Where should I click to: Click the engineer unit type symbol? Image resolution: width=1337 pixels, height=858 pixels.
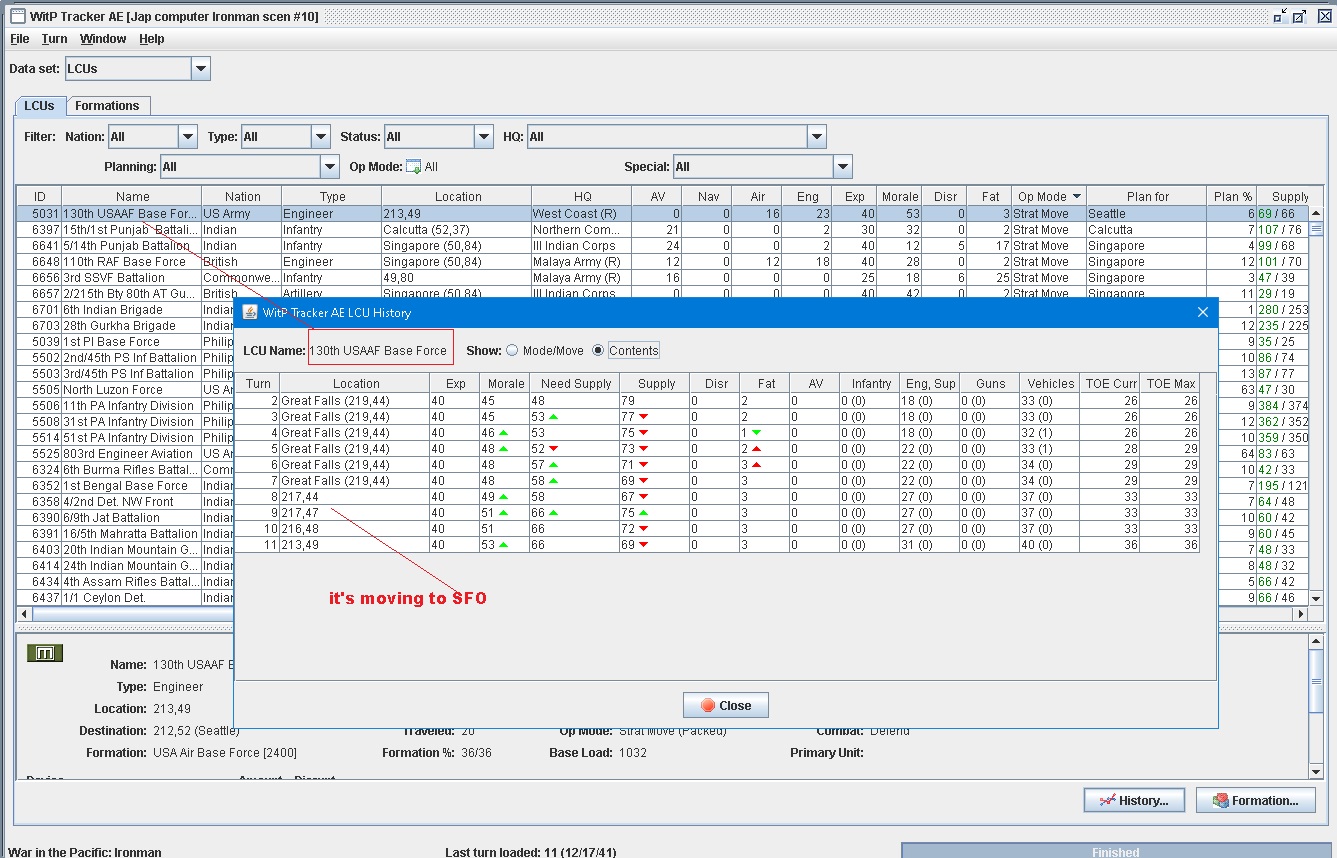point(45,653)
